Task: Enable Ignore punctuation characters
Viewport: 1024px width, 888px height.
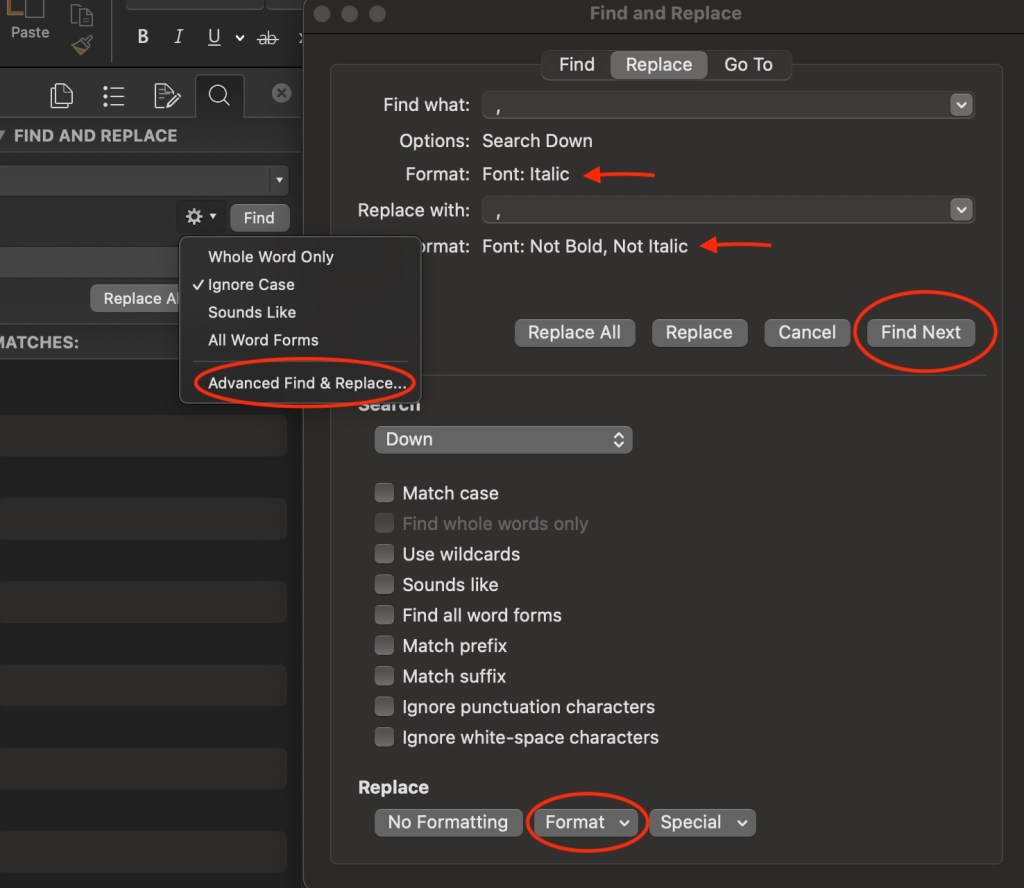Action: pyautogui.click(x=384, y=707)
